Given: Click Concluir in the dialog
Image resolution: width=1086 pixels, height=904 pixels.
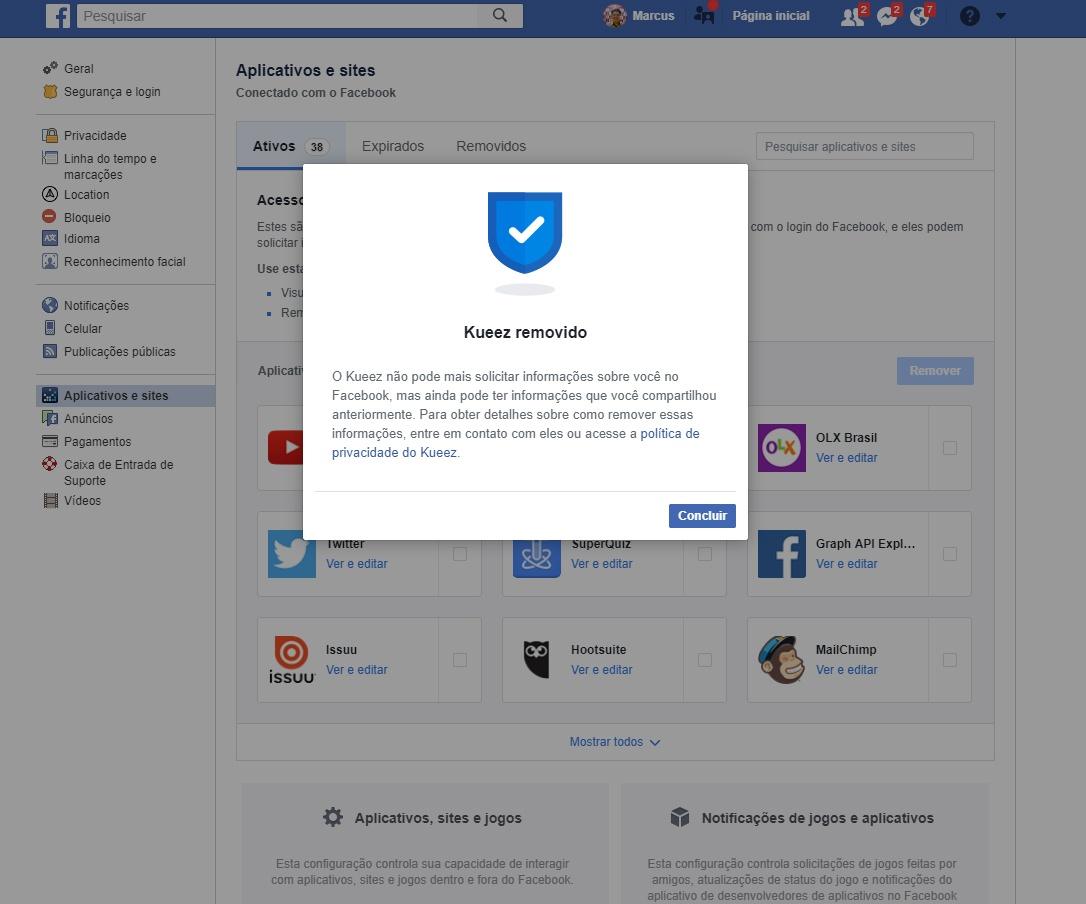Looking at the screenshot, I should (702, 515).
